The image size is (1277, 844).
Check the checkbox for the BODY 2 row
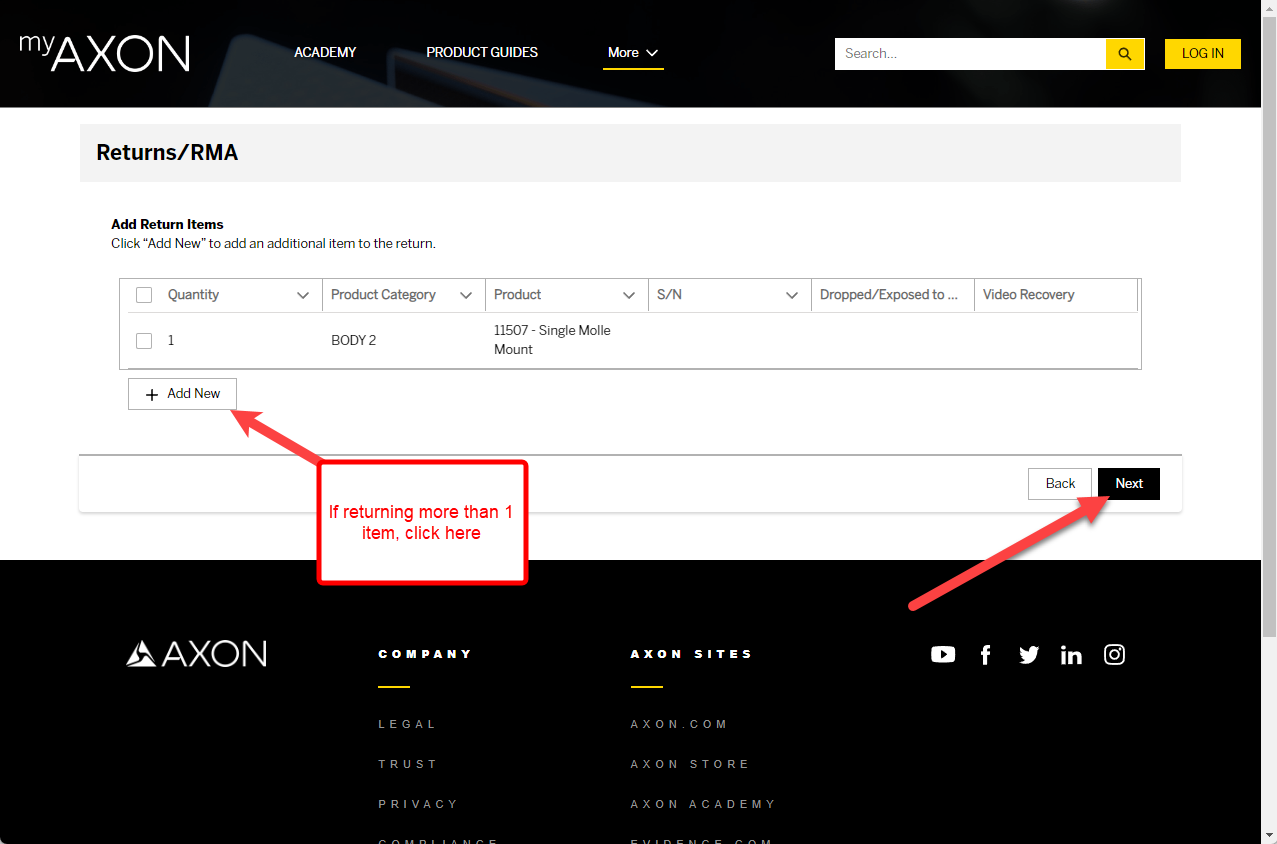[143, 340]
